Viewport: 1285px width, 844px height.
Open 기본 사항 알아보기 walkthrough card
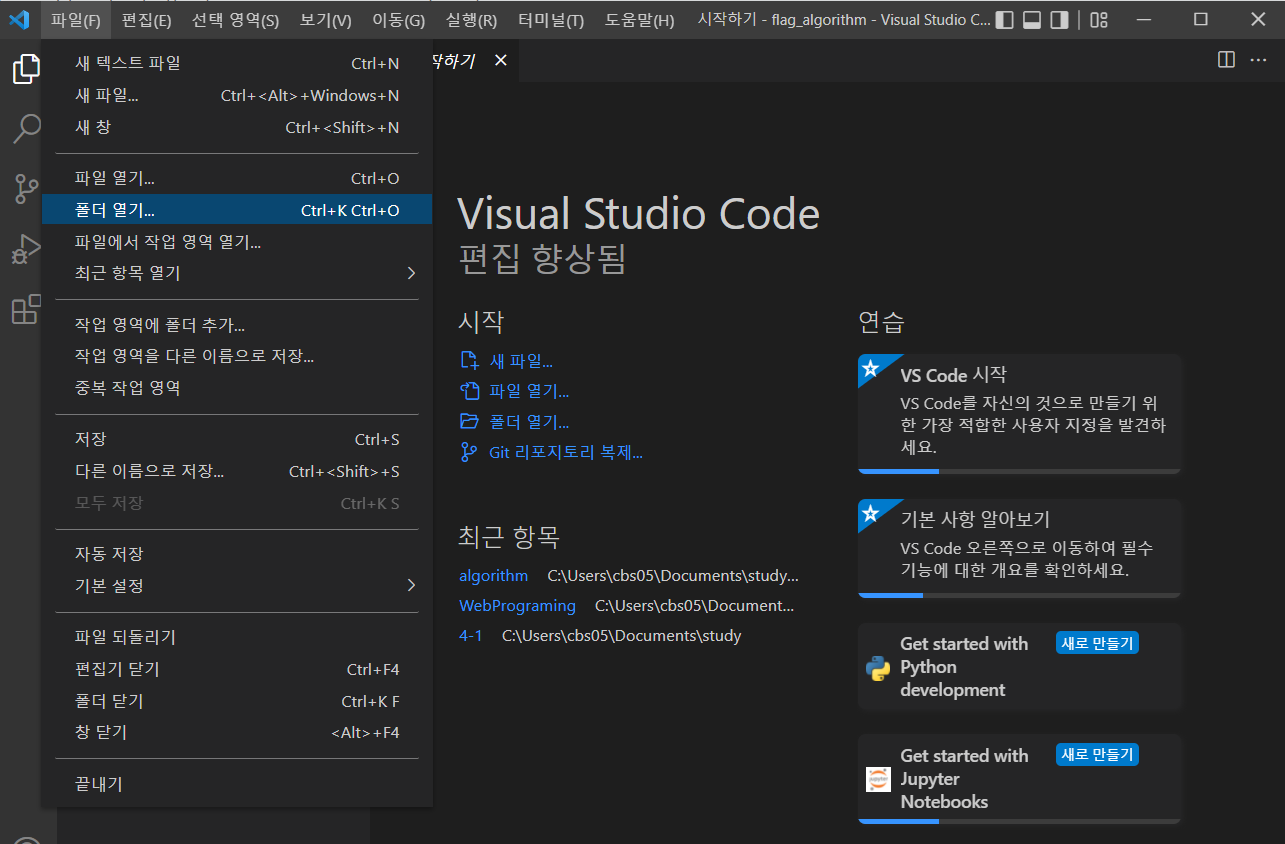[x=1019, y=549]
